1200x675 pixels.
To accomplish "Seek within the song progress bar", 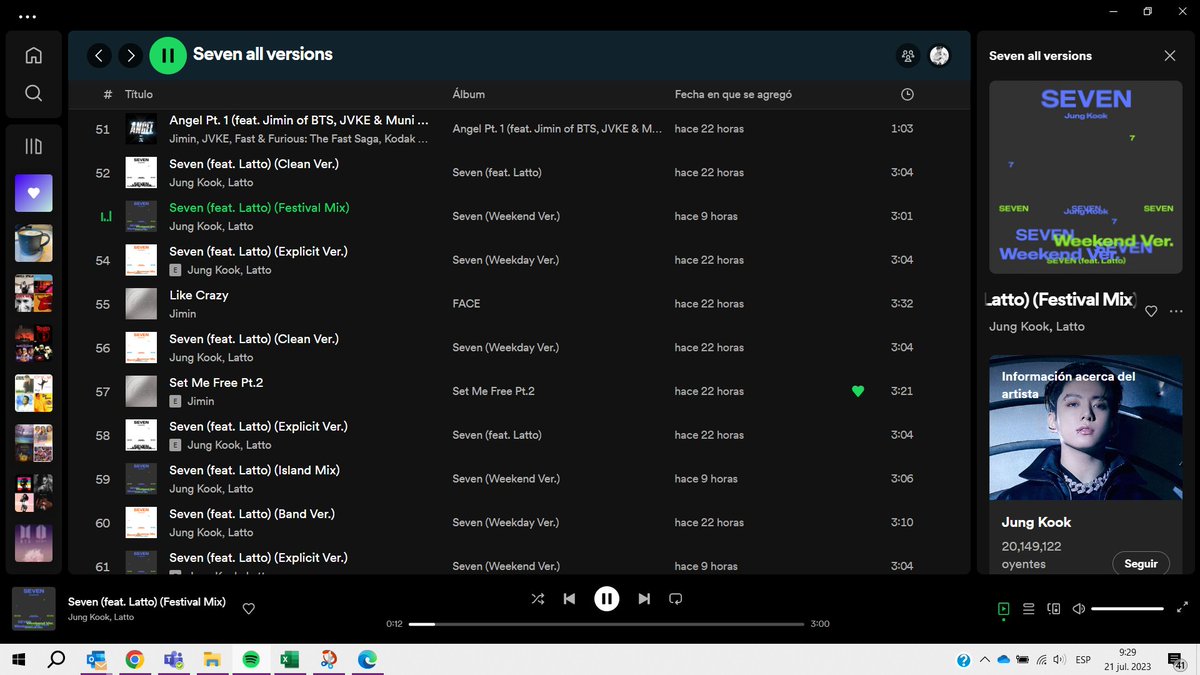I will (x=606, y=624).
